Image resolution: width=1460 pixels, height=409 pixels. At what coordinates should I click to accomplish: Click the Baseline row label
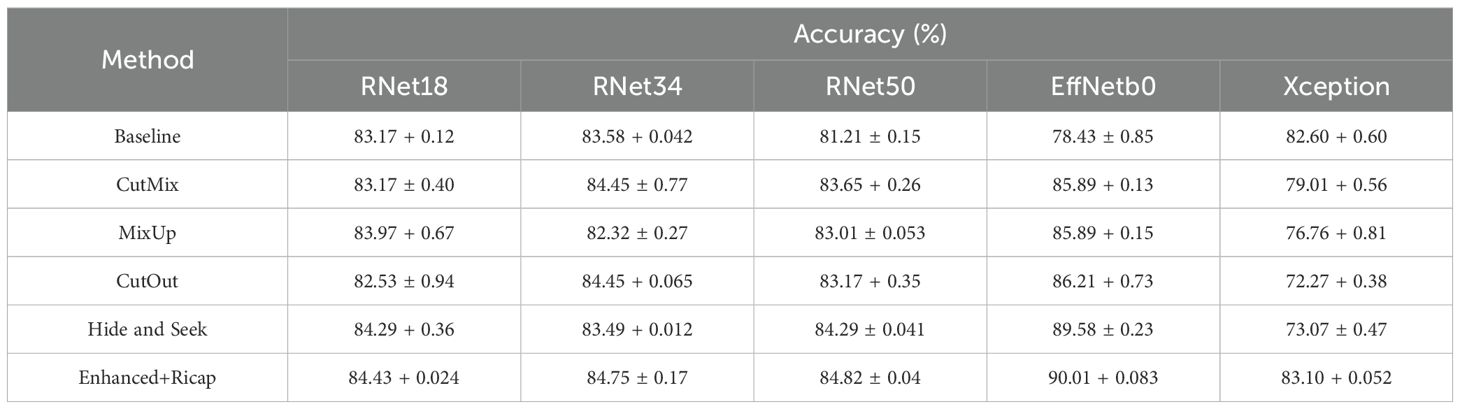pos(148,136)
